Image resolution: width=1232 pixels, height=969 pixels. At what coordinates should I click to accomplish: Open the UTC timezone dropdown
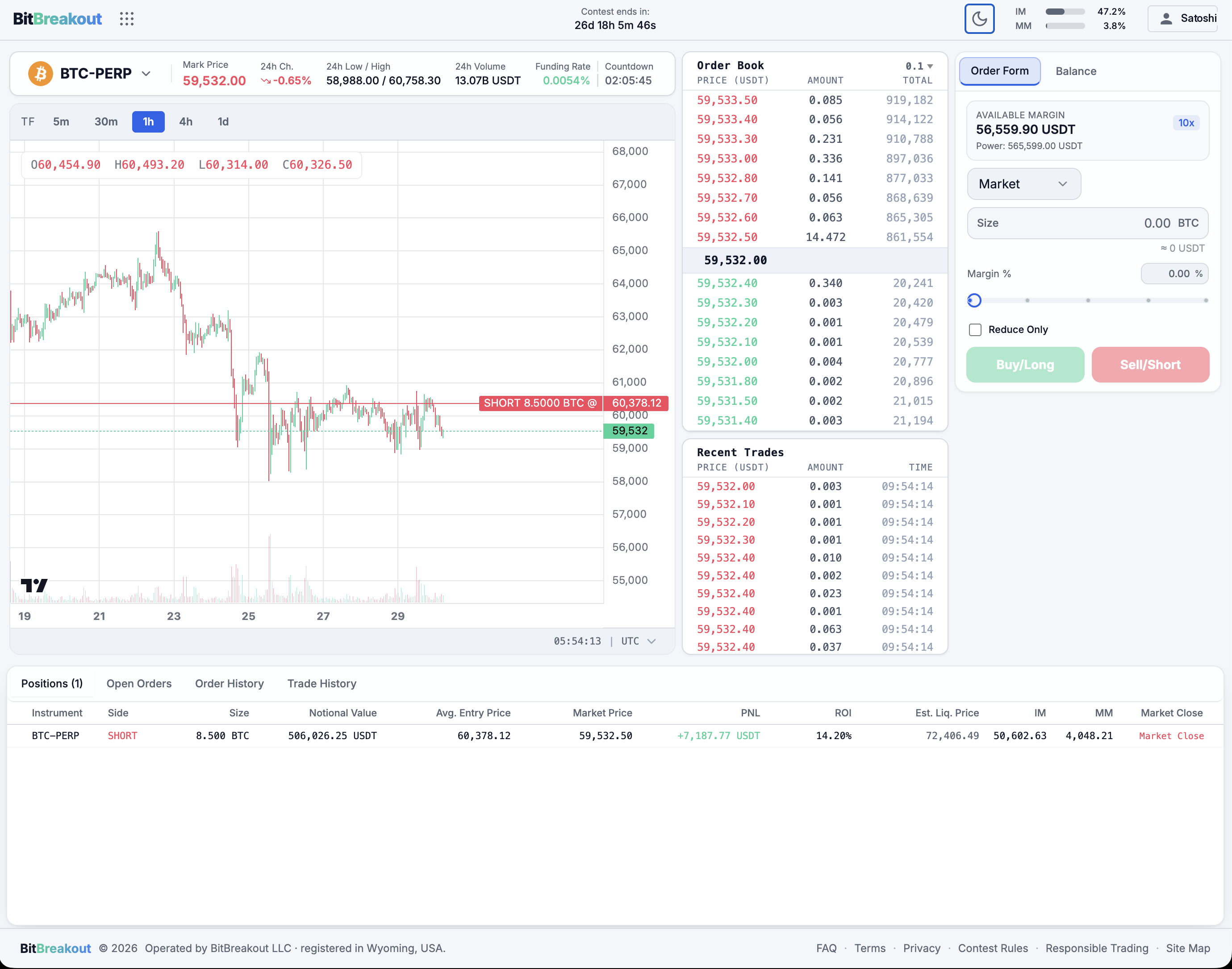click(639, 641)
